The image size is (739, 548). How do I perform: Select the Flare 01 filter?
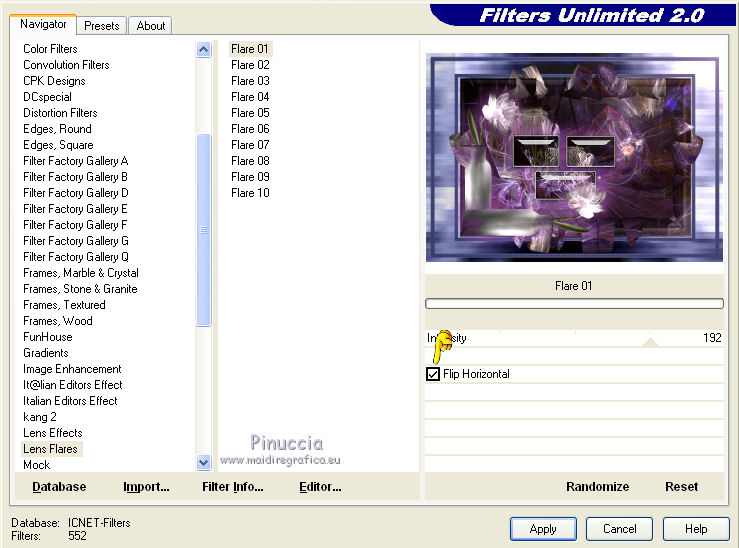coord(250,49)
